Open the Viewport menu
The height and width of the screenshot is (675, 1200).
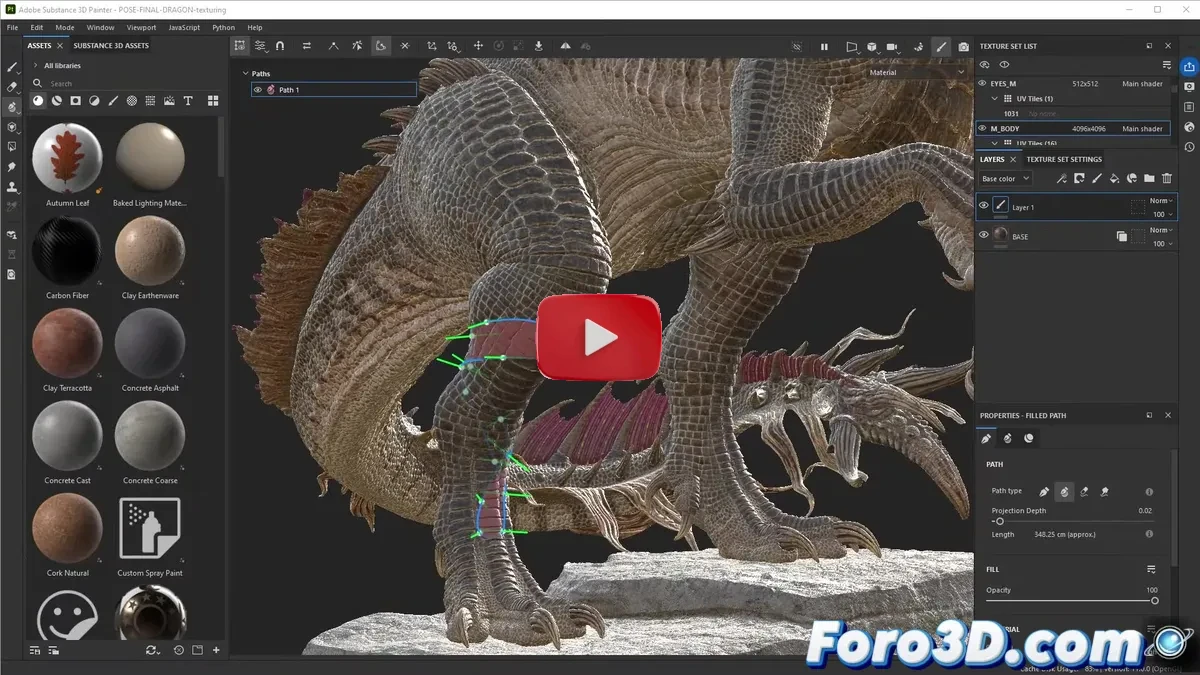[x=141, y=27]
